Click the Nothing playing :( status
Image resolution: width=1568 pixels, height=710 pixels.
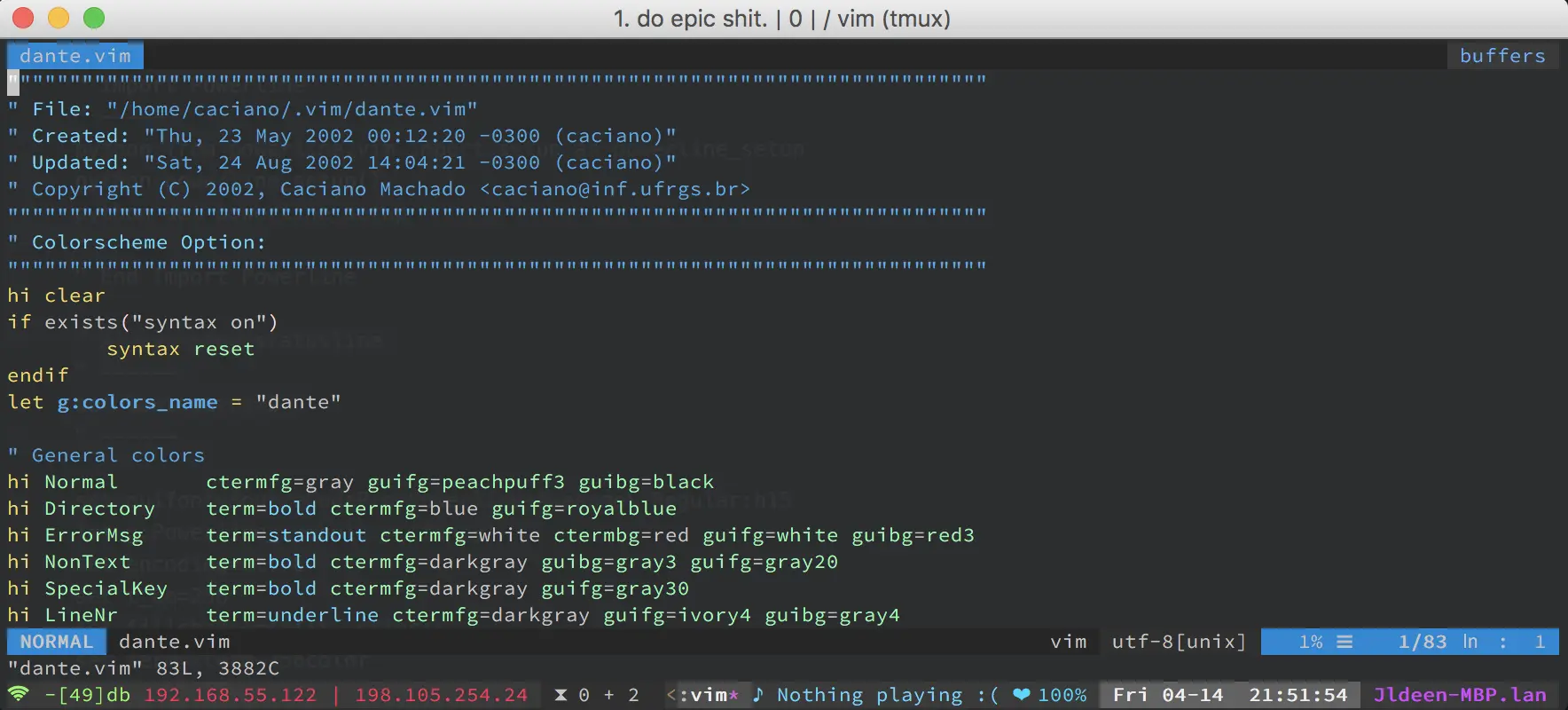coord(888,695)
